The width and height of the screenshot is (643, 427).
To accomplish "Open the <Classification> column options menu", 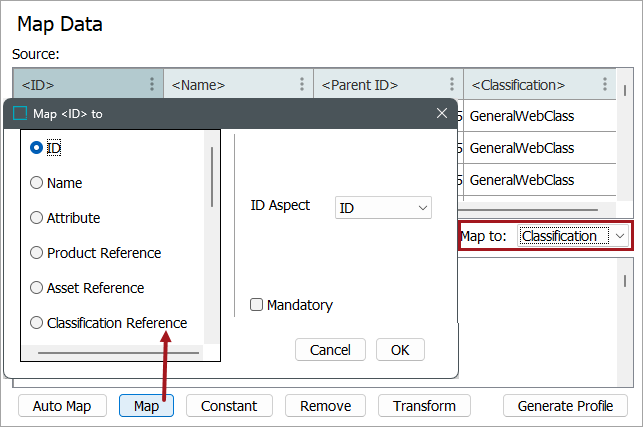I will [x=604, y=84].
